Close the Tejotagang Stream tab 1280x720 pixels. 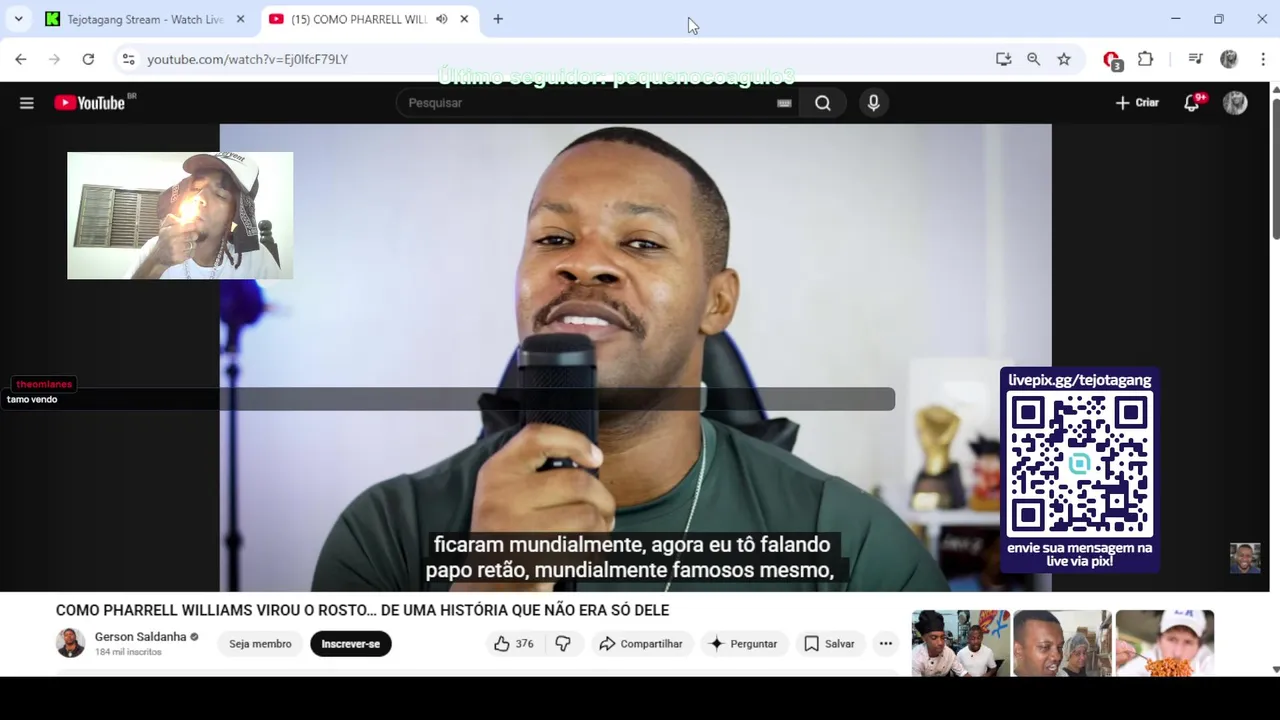click(x=240, y=19)
